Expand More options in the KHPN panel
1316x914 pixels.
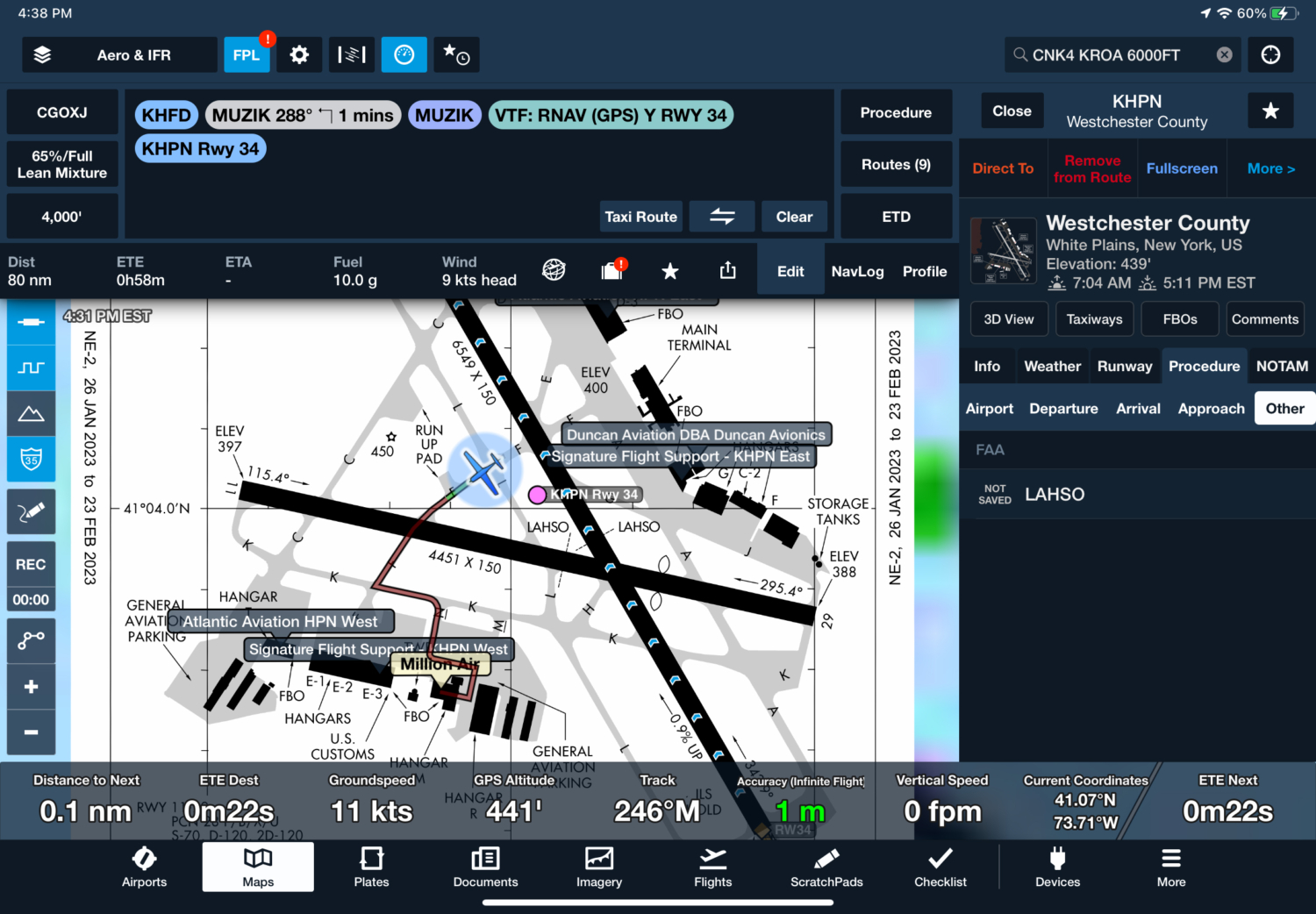[x=1270, y=168]
